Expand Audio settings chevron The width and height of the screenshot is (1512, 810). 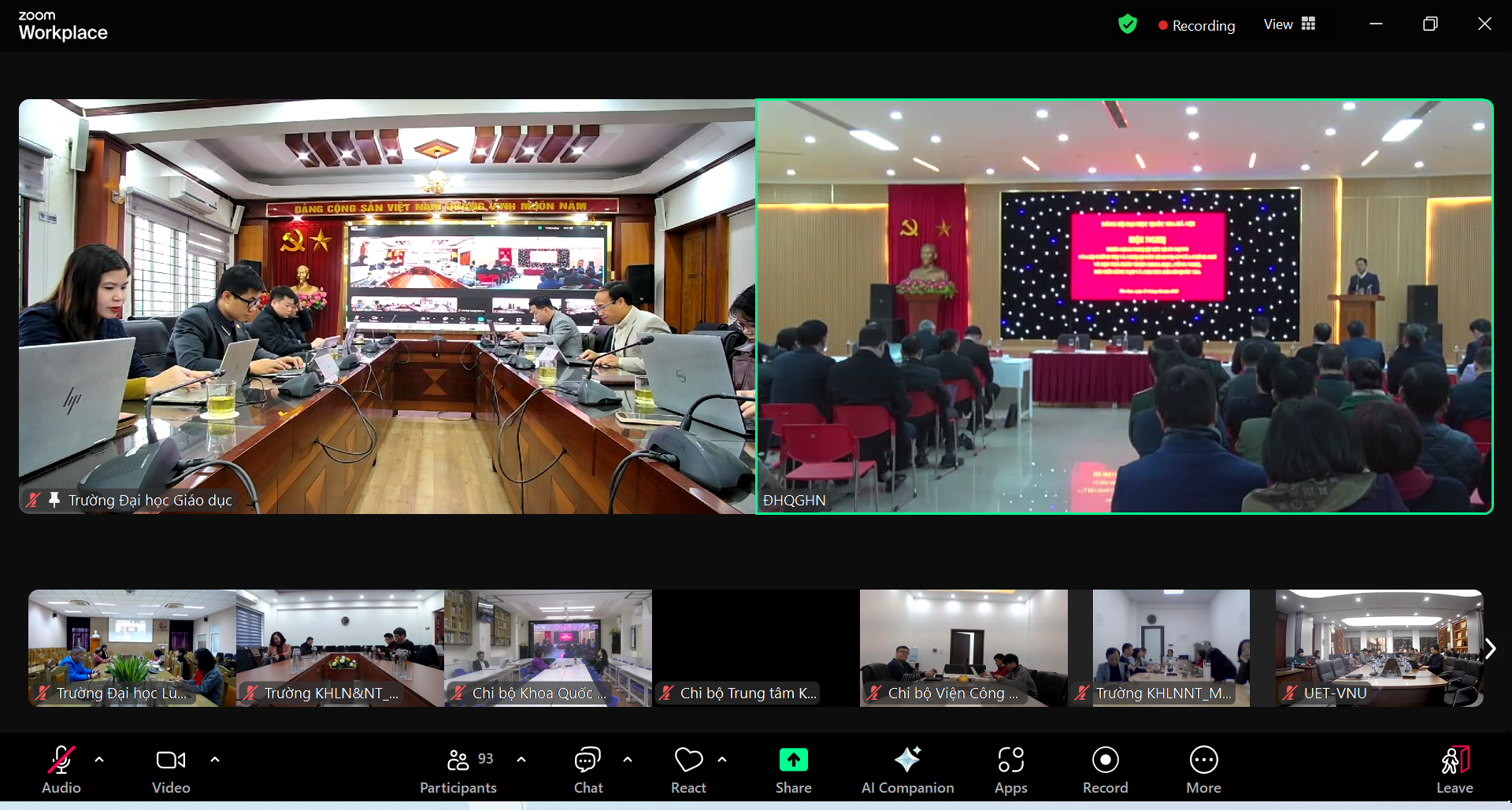[99, 759]
